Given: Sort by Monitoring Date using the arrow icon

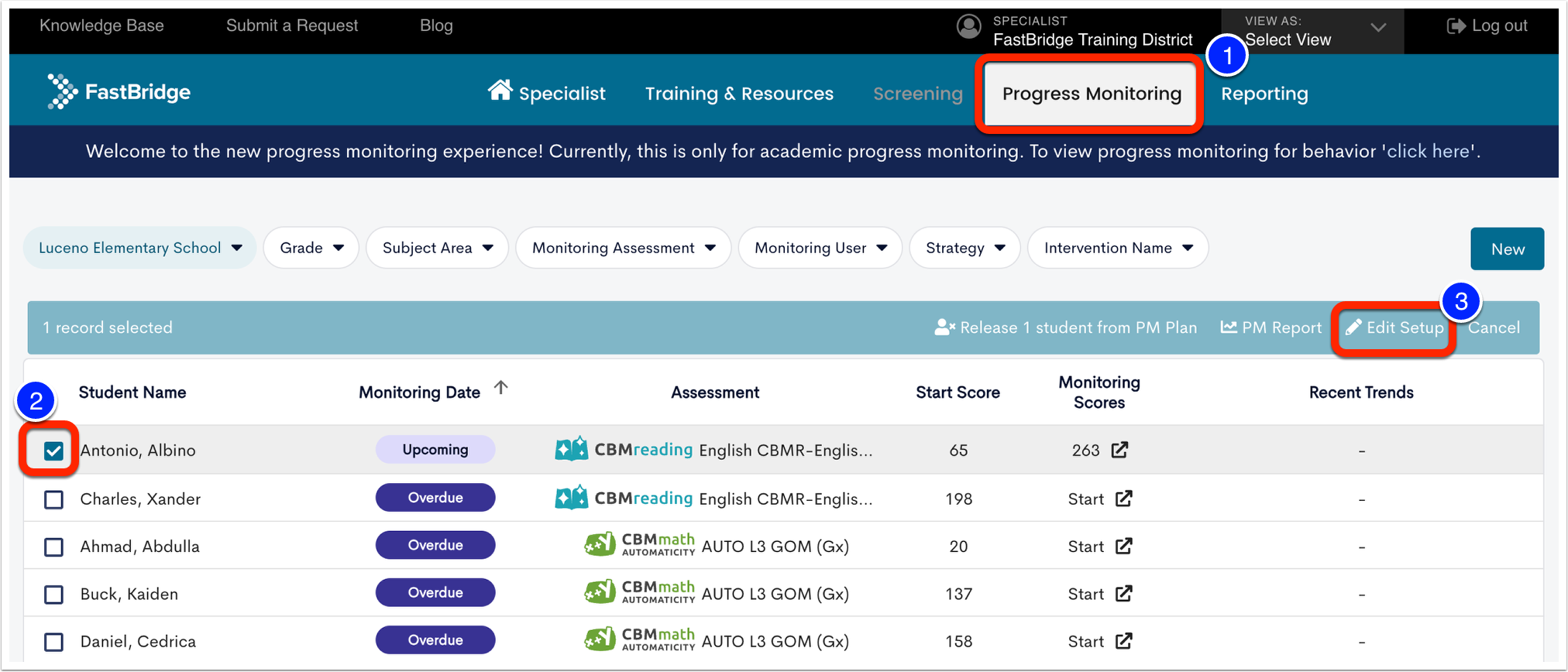Looking at the screenshot, I should 501,388.
